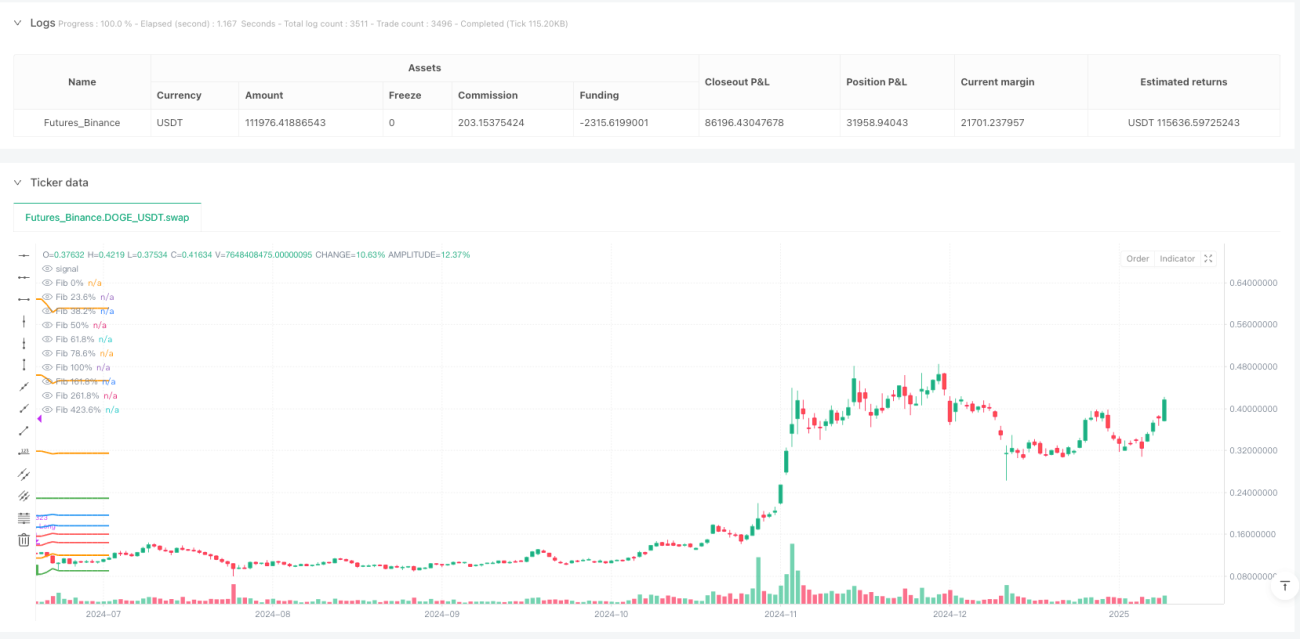Toggle visibility of Fib 0% indicator

[x=47, y=283]
